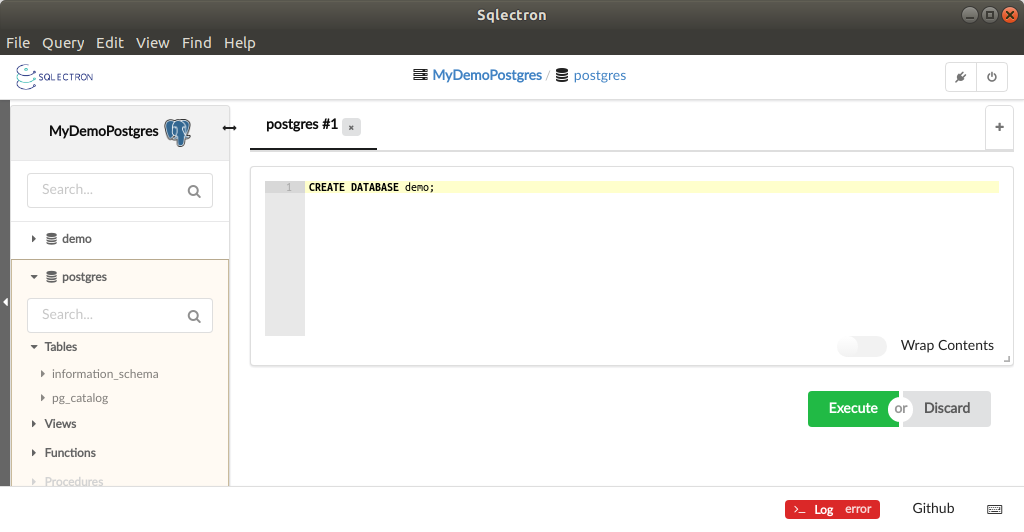Open new query tab with plus icon
Screen dimensions: 1024x532
click(999, 128)
